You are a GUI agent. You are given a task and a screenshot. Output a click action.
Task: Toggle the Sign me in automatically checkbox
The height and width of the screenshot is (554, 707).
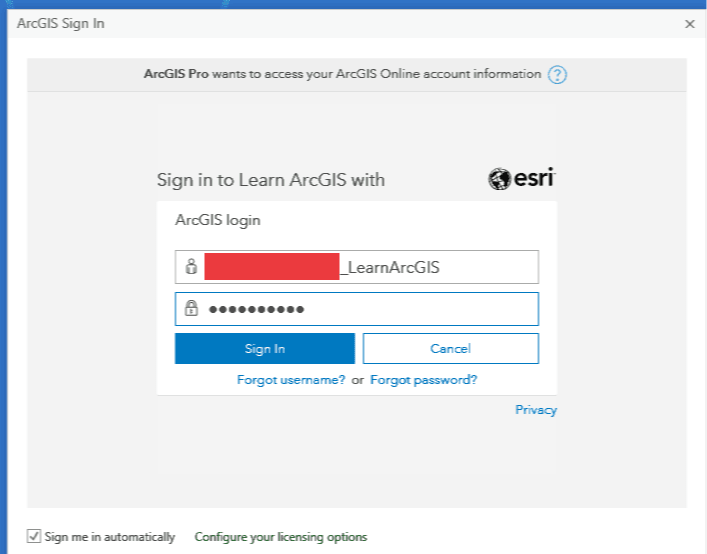34,536
